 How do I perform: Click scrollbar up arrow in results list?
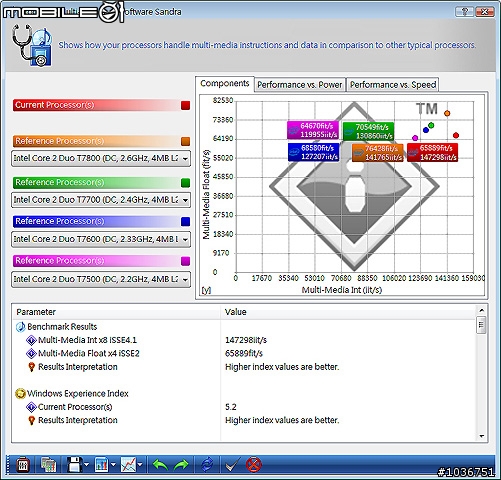(x=481, y=310)
